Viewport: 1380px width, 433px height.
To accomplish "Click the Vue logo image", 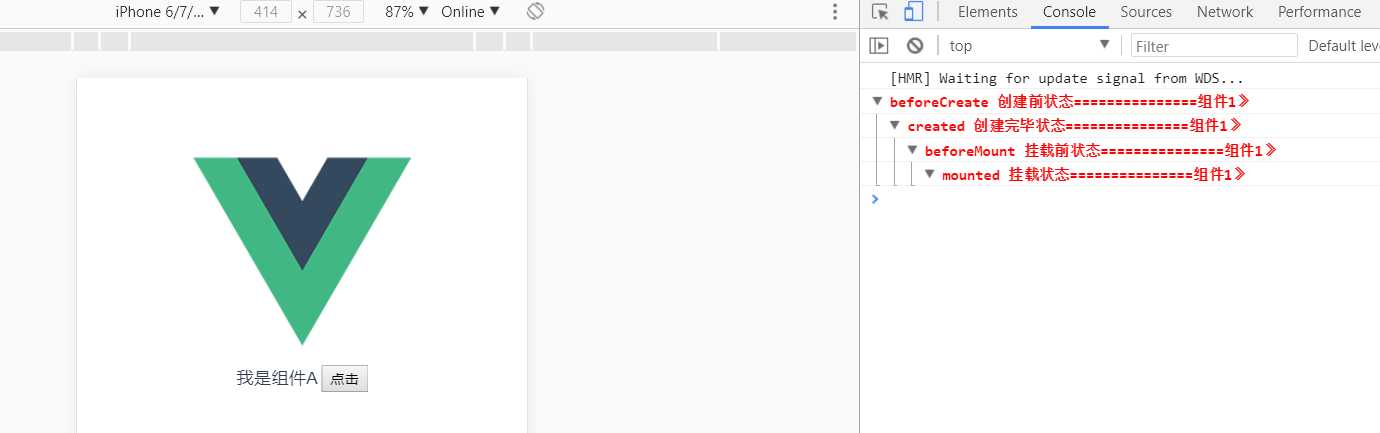I will click(302, 251).
